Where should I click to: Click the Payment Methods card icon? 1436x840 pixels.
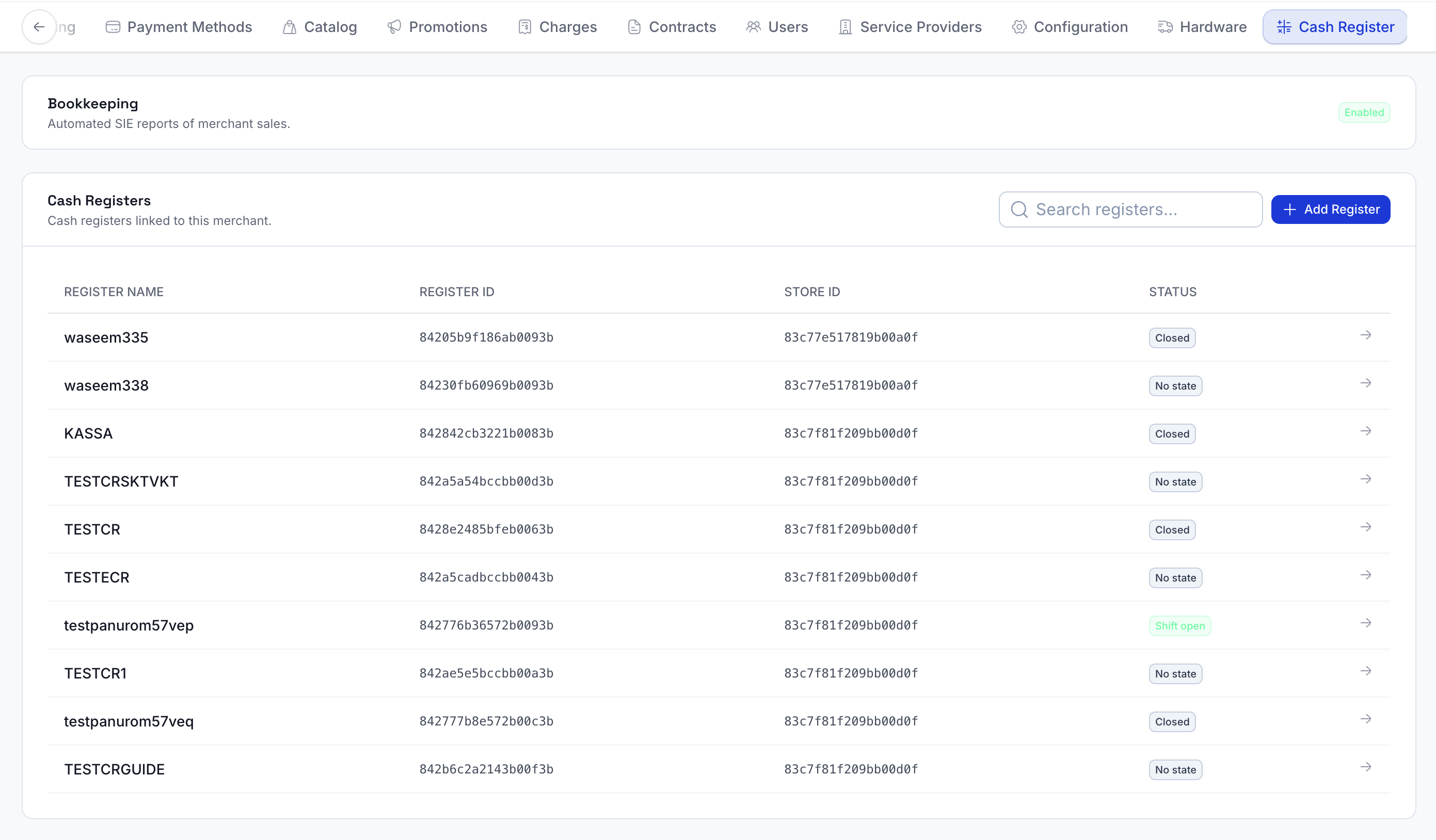click(x=113, y=27)
